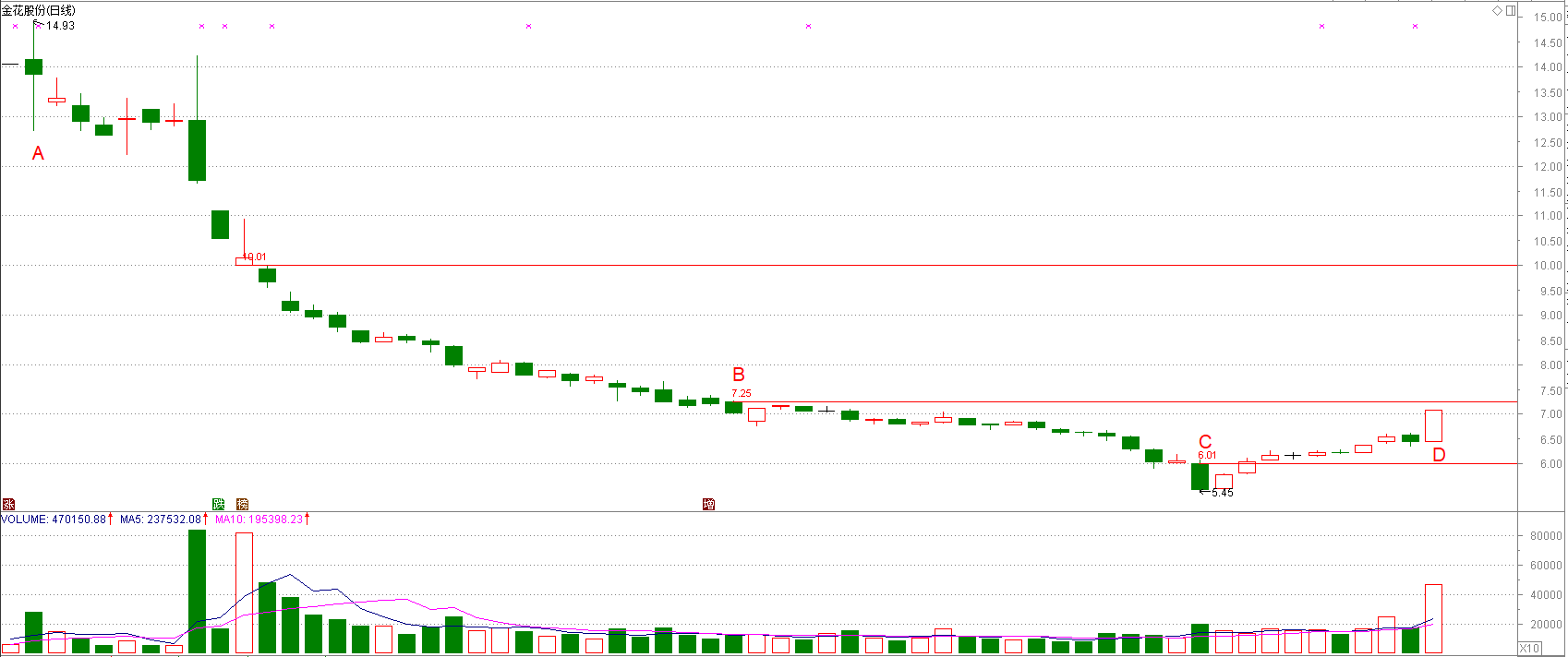Toggle the side panel layout icon
1568x657 pixels.
[1511, 11]
